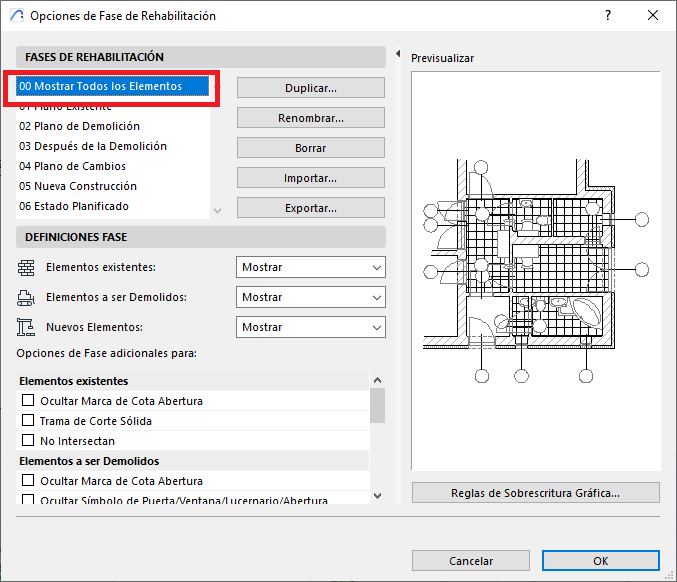Click the Exportar button
This screenshot has width=677, height=582.
pos(311,208)
